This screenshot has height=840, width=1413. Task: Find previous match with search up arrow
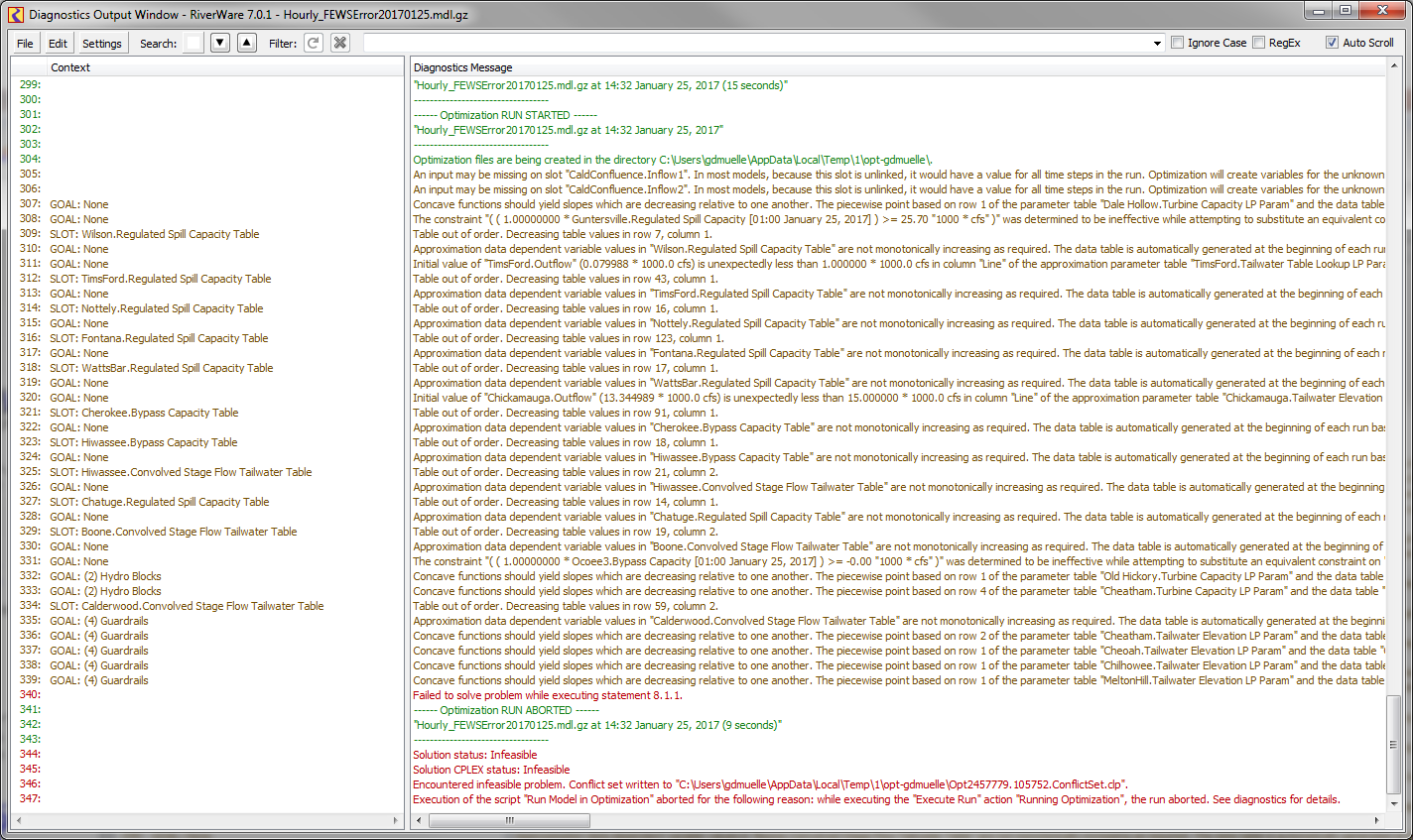tap(247, 43)
